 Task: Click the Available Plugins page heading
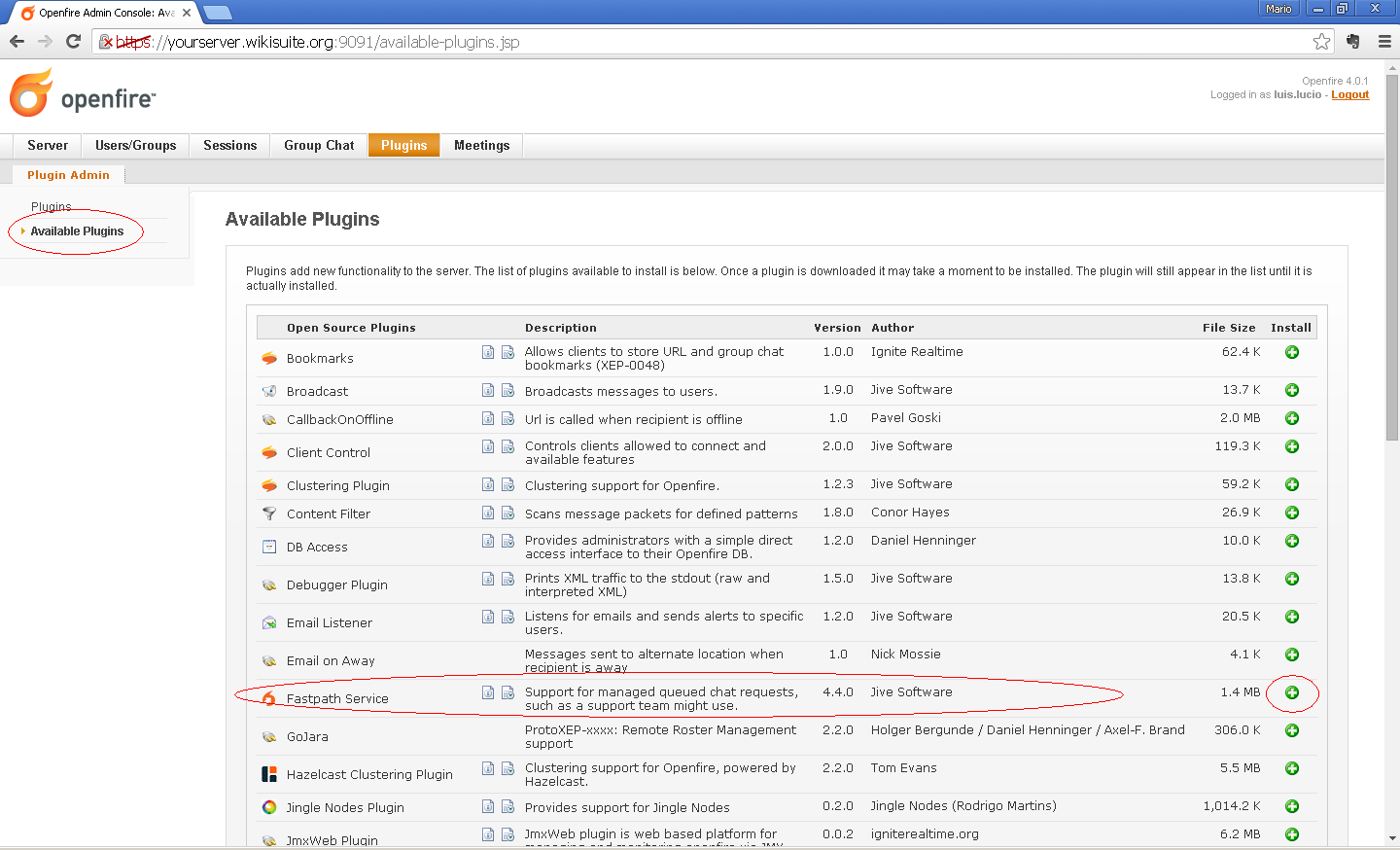click(x=302, y=220)
